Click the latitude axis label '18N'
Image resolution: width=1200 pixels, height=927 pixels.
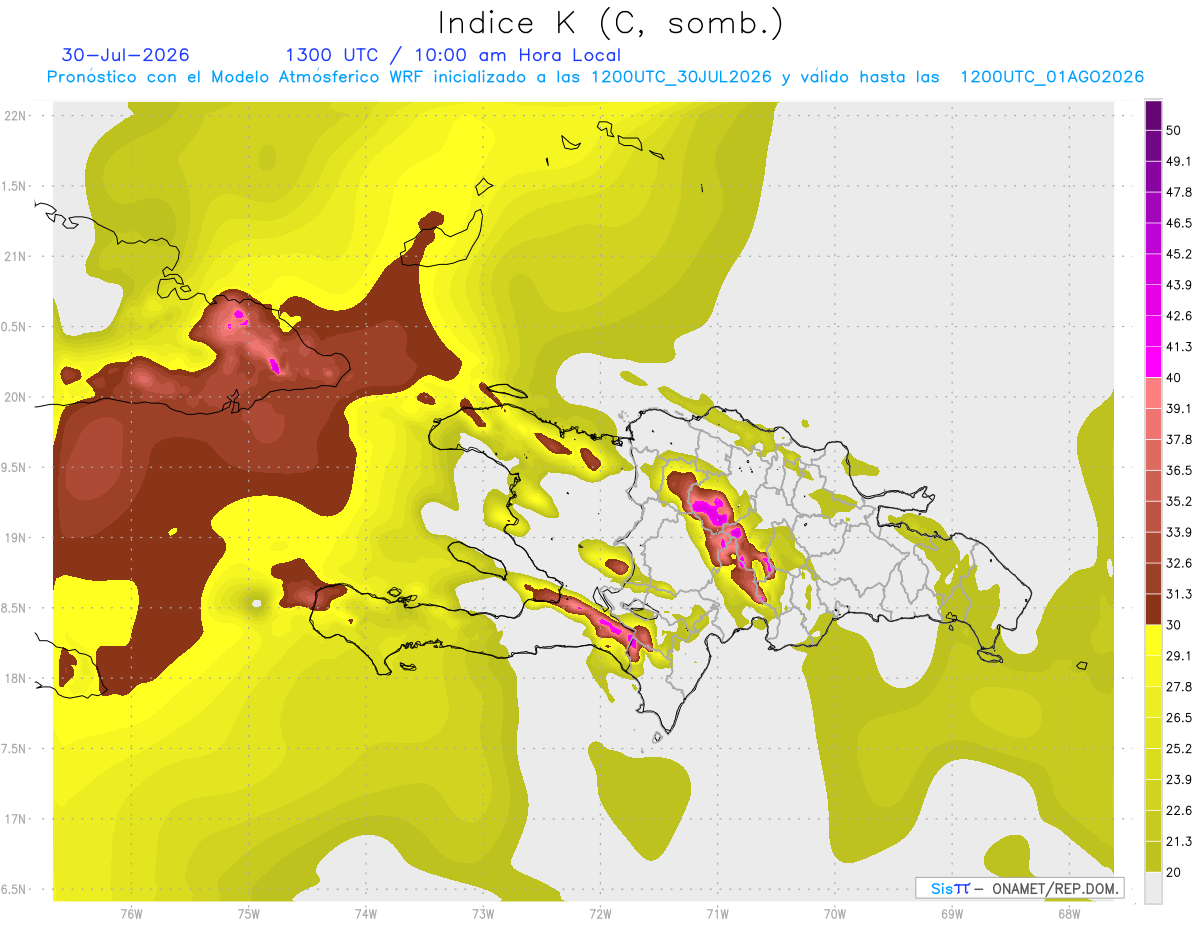pos(16,678)
